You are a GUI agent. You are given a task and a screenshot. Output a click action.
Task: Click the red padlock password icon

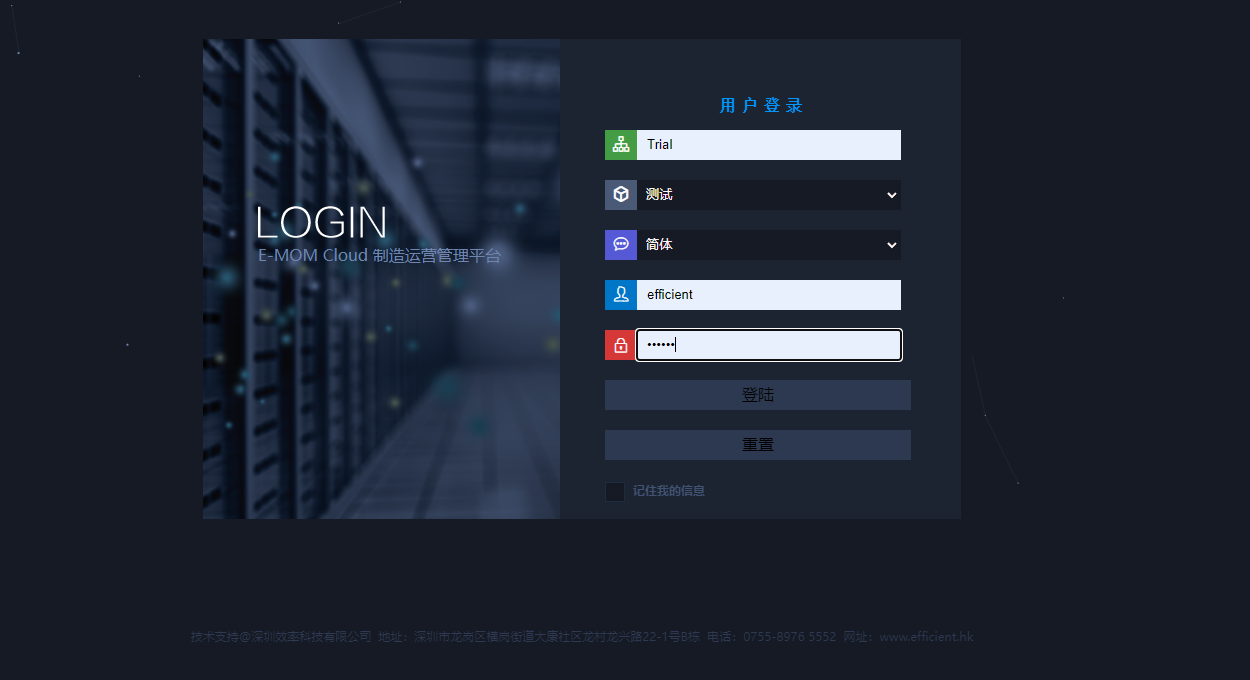coord(621,345)
